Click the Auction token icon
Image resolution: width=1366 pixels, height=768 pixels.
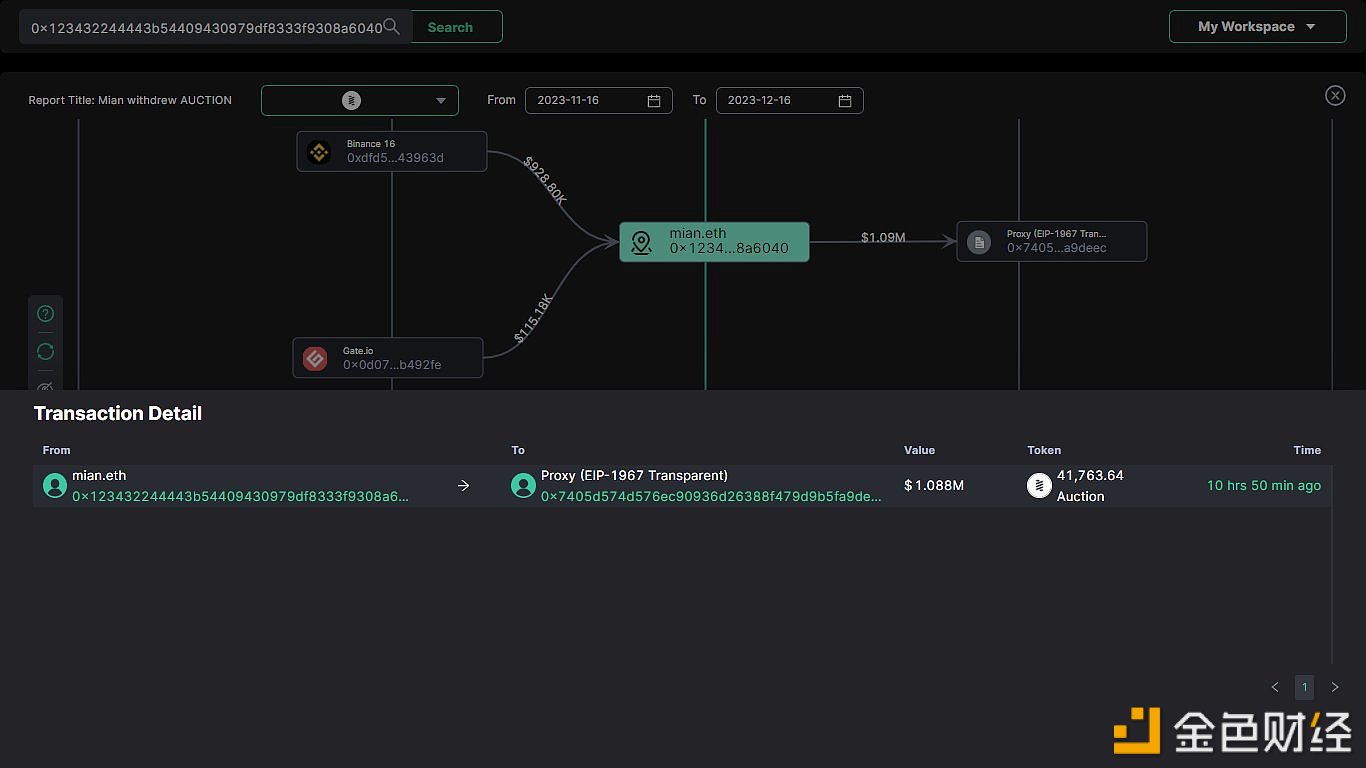tap(1039, 486)
